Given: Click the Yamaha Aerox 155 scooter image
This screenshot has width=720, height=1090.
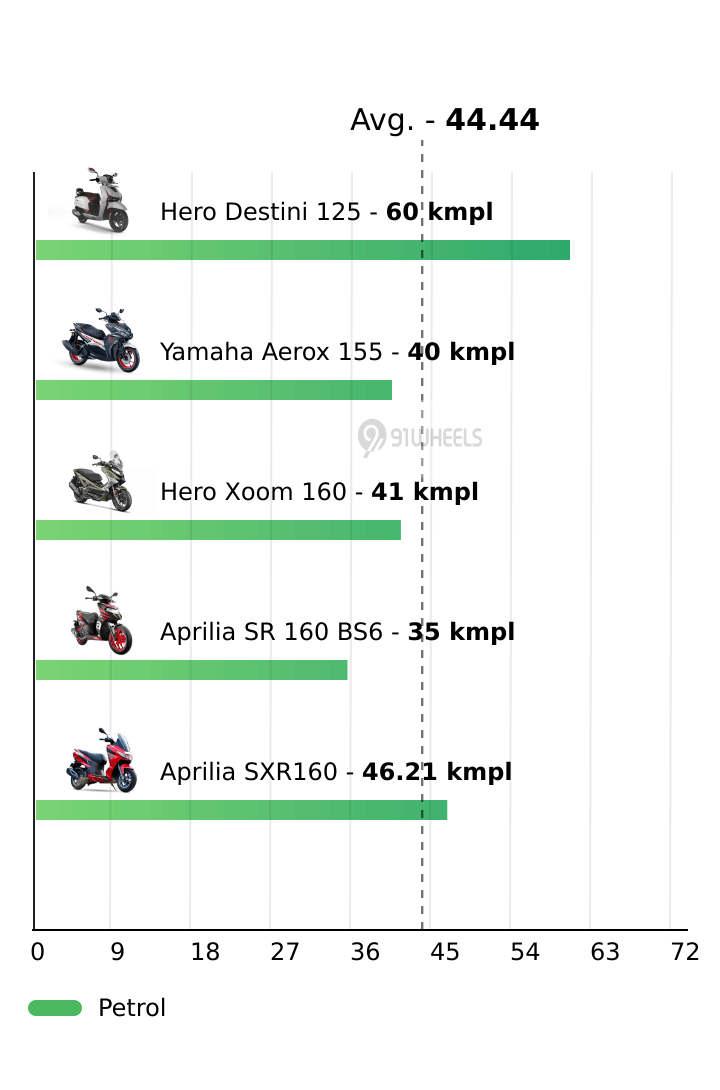Looking at the screenshot, I should [x=101, y=340].
